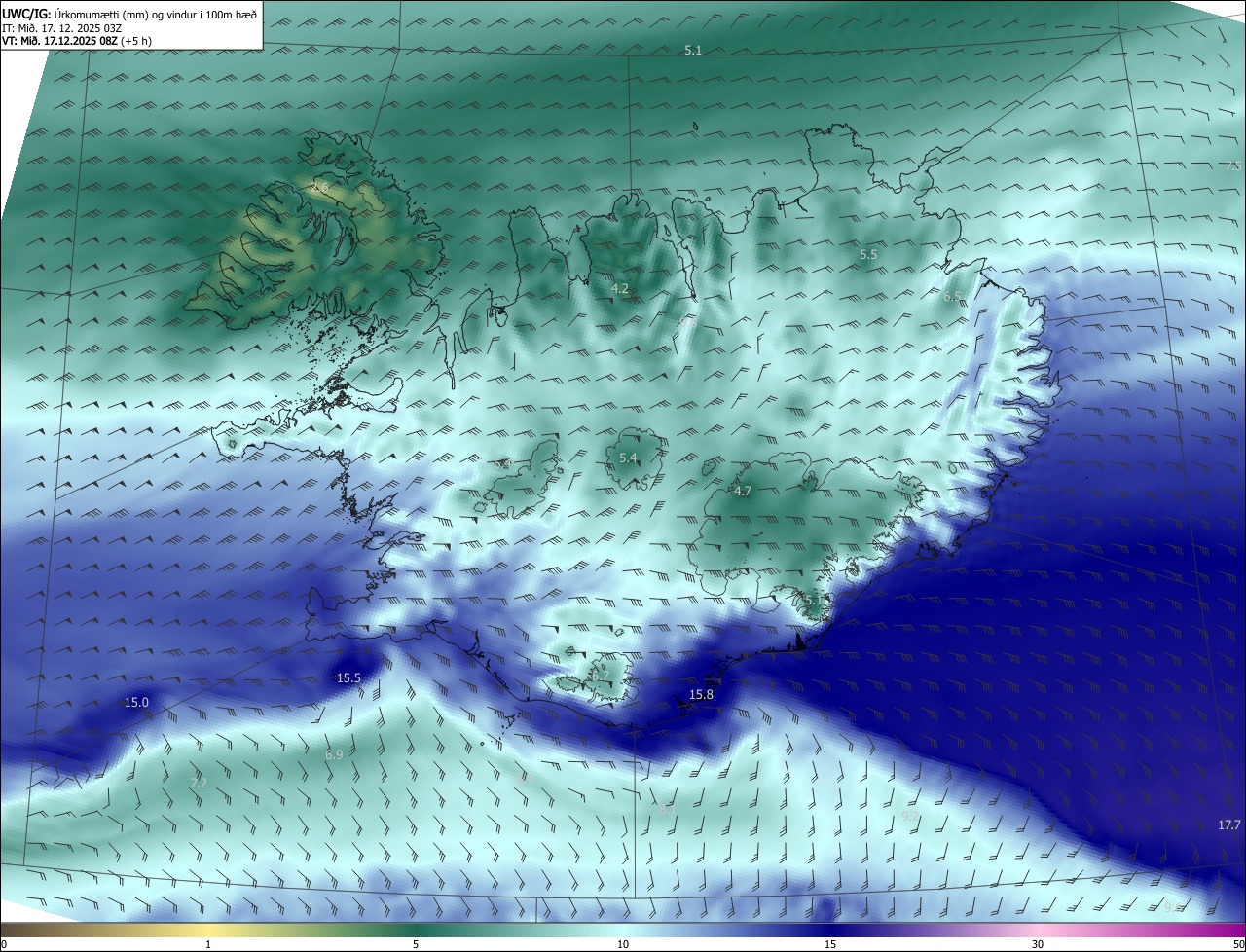The width and height of the screenshot is (1246, 952).
Task: Click the 6.5 value label on the map
Action: 952,296
